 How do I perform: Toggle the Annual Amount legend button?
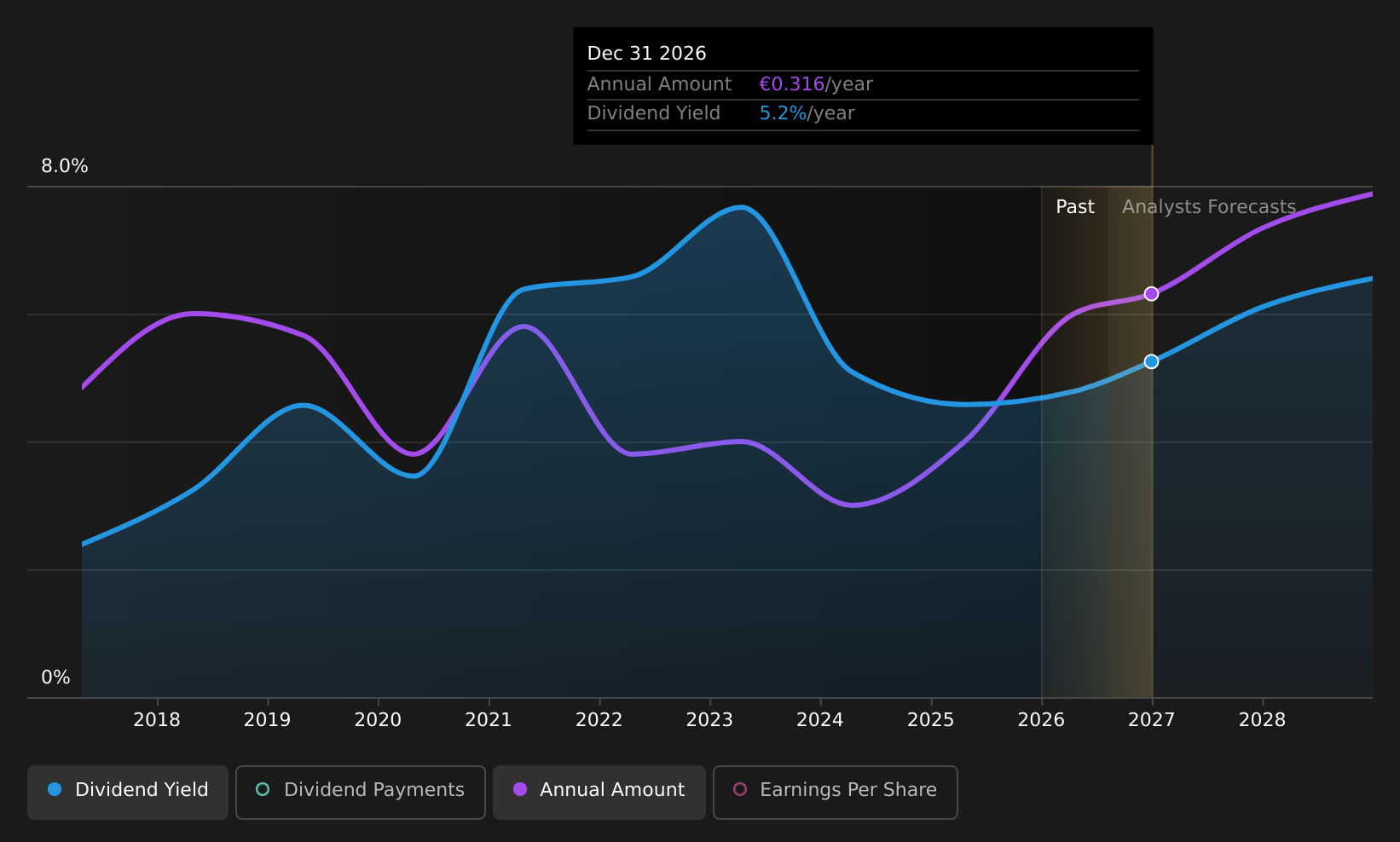coord(599,792)
